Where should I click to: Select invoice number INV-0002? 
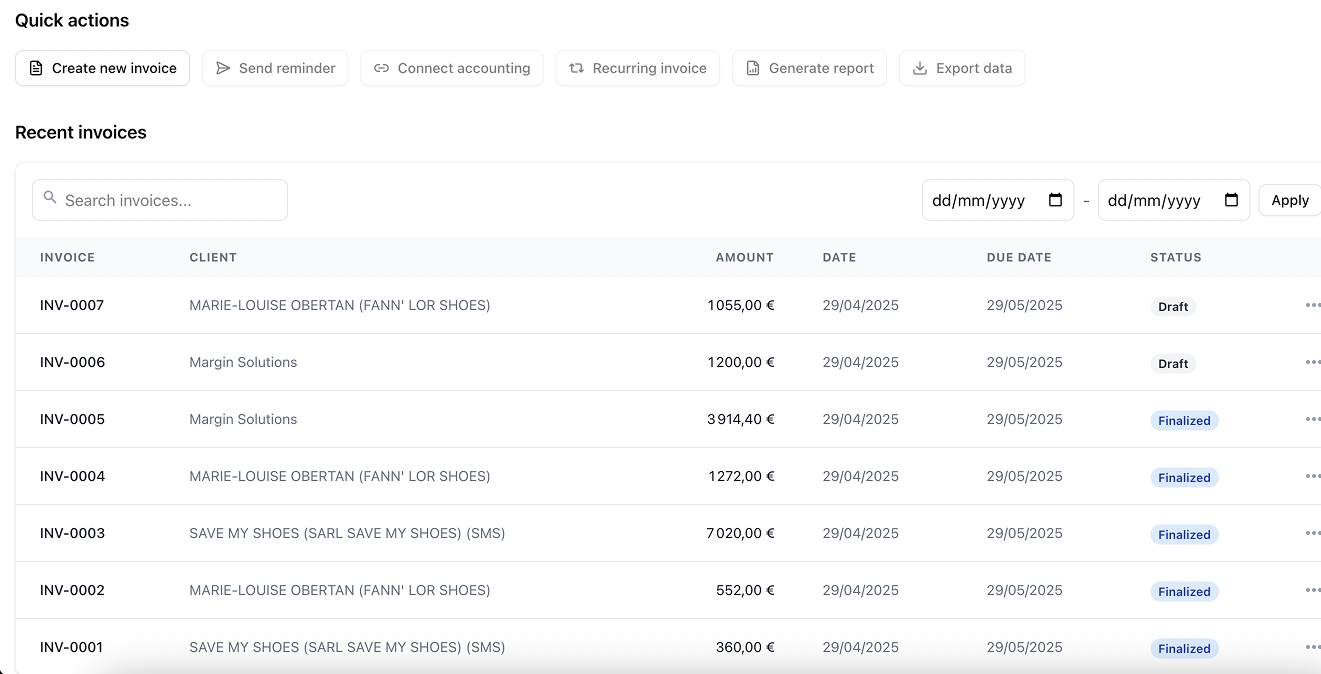click(x=72, y=590)
